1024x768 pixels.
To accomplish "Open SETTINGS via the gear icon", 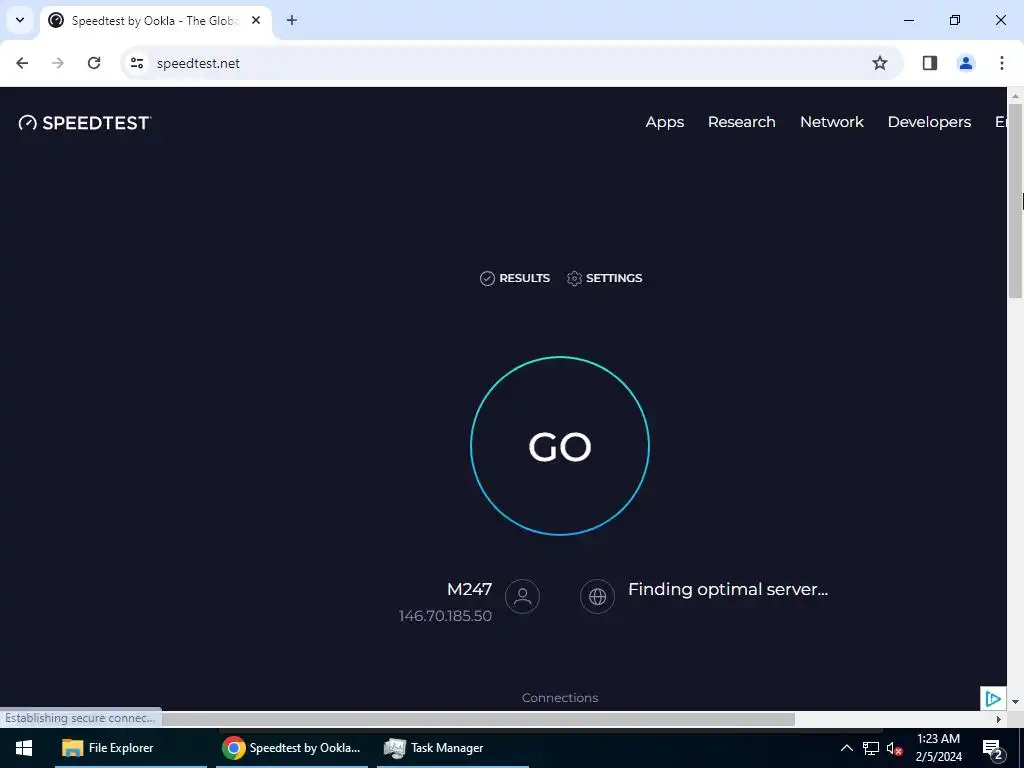I will point(604,278).
